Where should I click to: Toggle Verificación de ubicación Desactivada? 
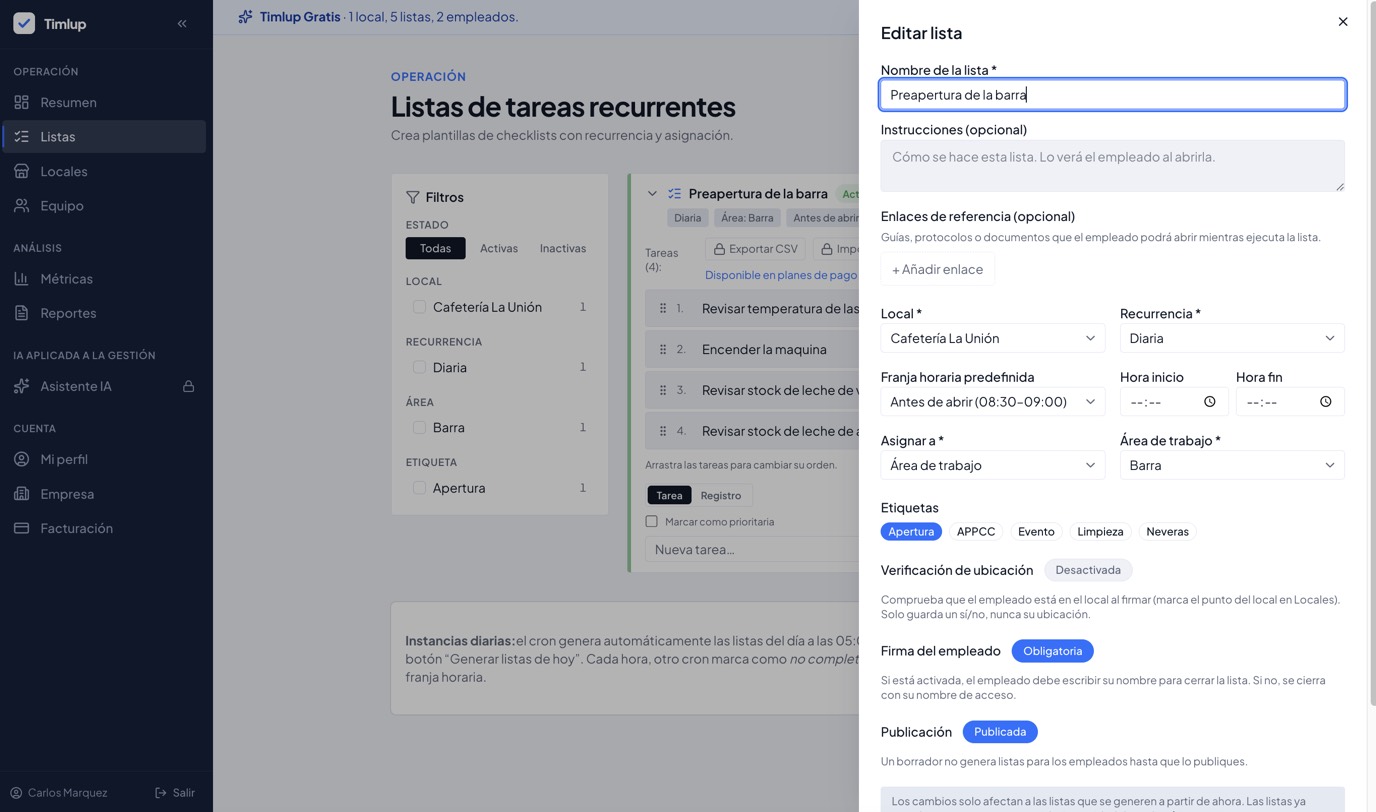pos(1088,570)
